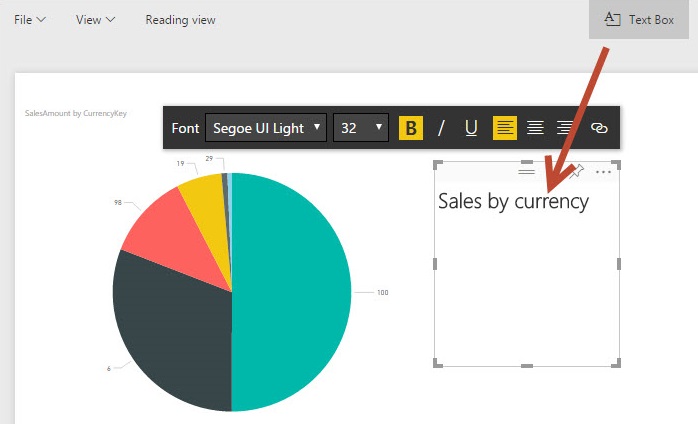Click the Text Box button icon
Image resolution: width=698 pixels, height=424 pixels.
[613, 20]
